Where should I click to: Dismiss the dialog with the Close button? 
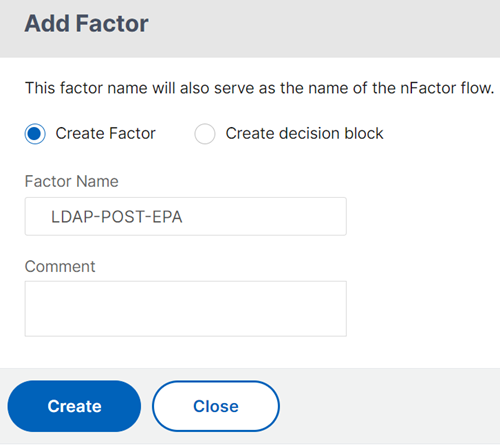(216, 406)
